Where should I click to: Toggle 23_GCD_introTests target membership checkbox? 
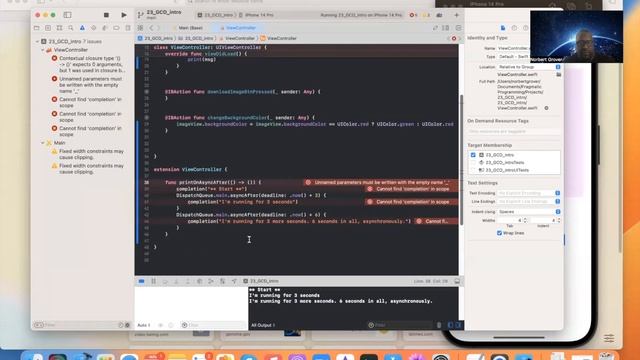473,162
